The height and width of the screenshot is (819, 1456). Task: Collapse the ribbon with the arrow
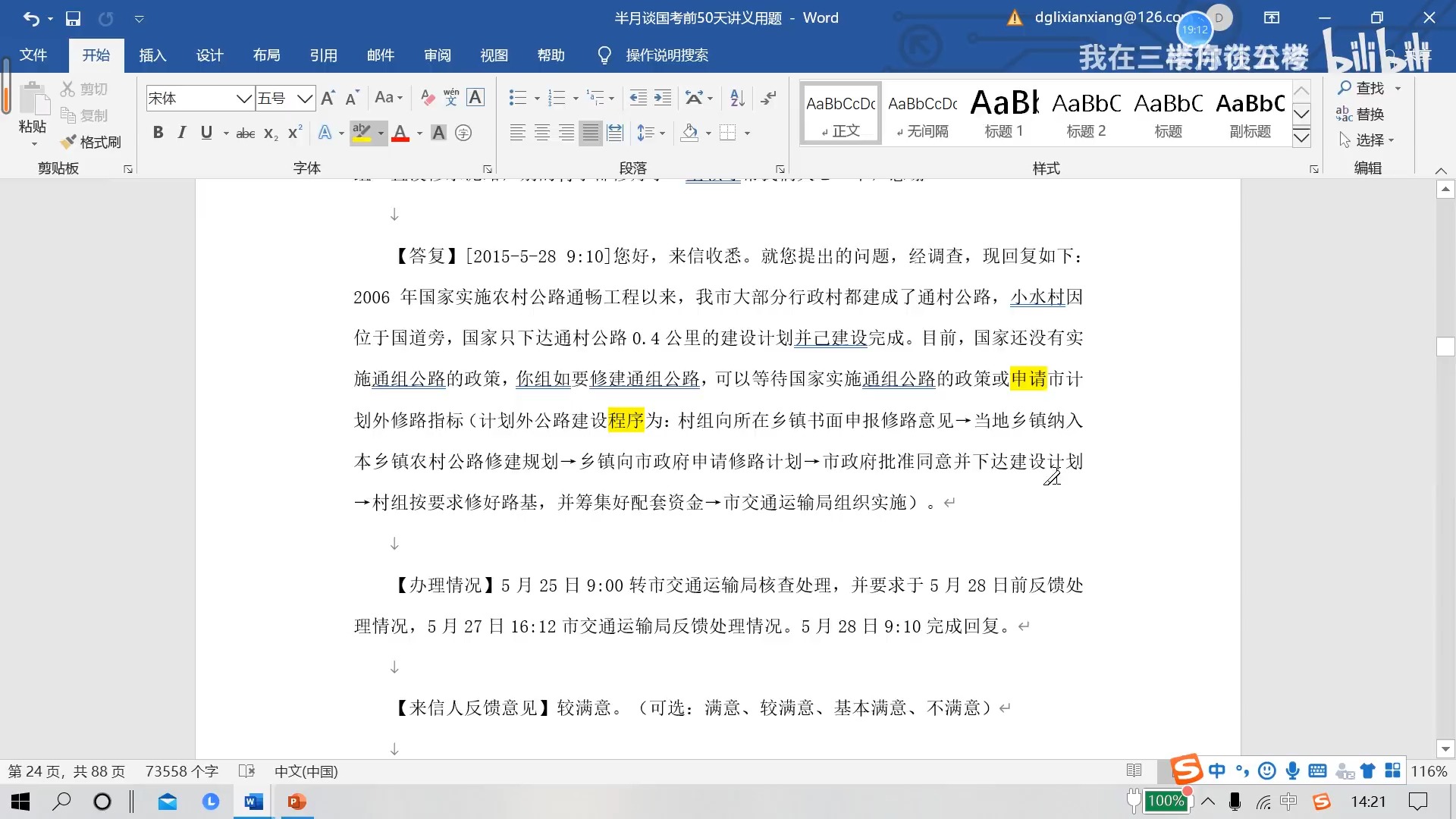[1441, 170]
